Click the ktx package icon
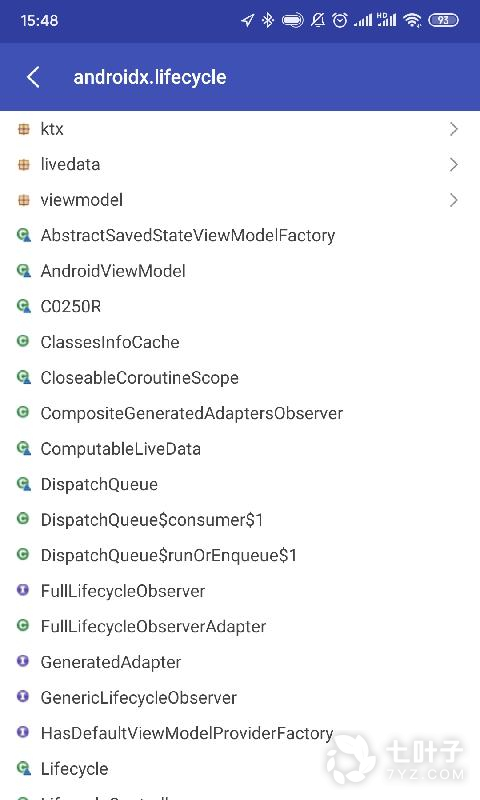480x800 pixels. click(23, 129)
